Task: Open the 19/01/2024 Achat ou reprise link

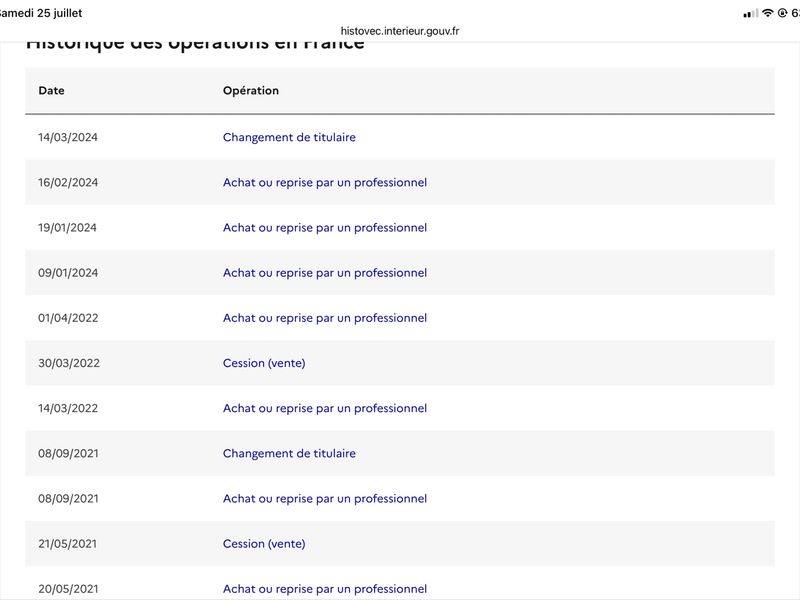Action: [325, 228]
